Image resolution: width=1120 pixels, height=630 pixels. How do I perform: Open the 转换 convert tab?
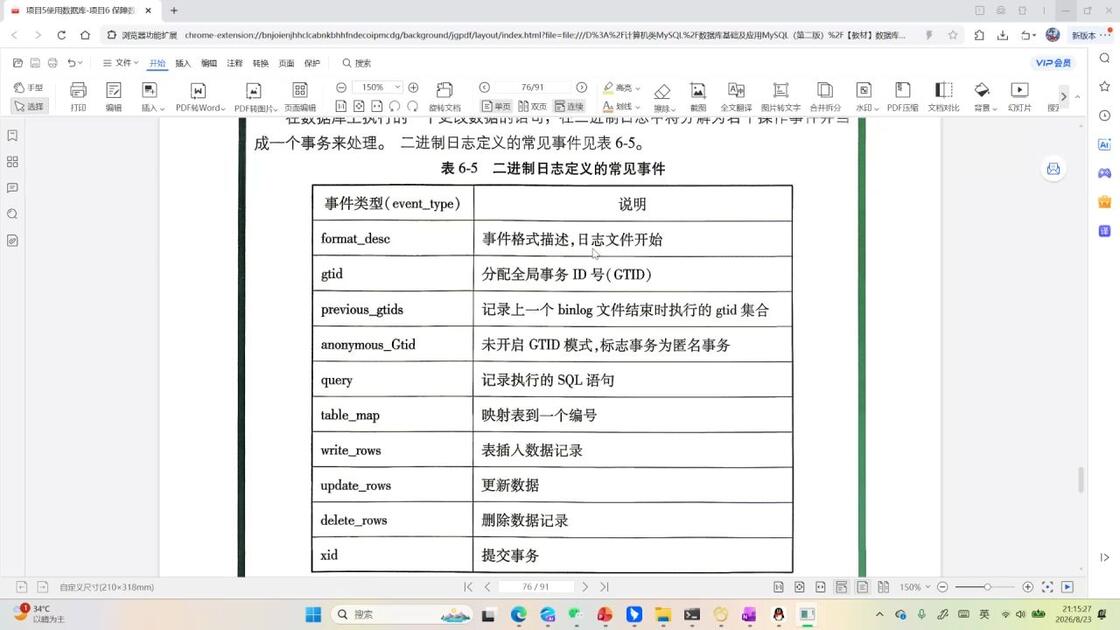(x=261, y=63)
